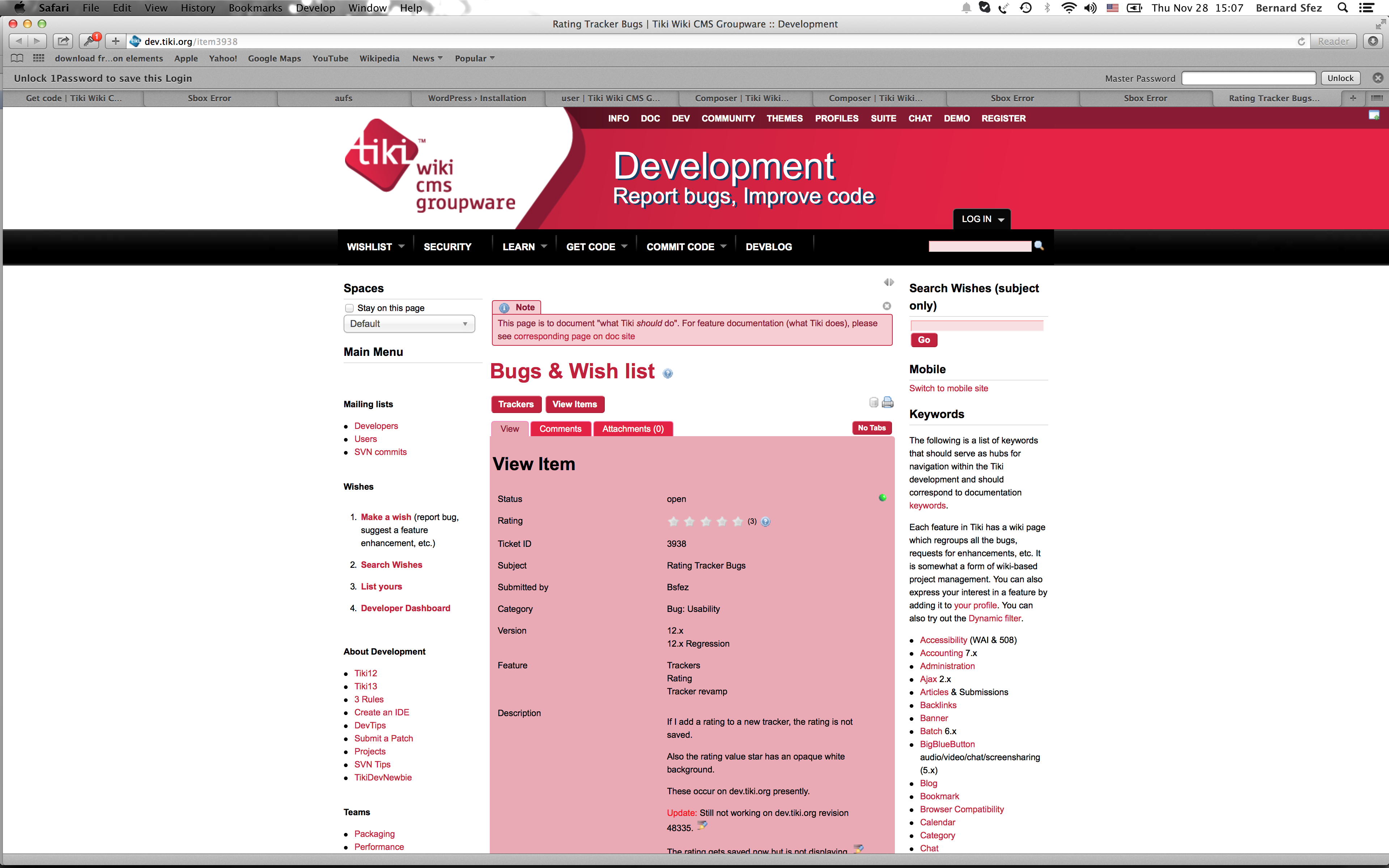Open help icon next to Bugs & Wish list

pyautogui.click(x=667, y=374)
